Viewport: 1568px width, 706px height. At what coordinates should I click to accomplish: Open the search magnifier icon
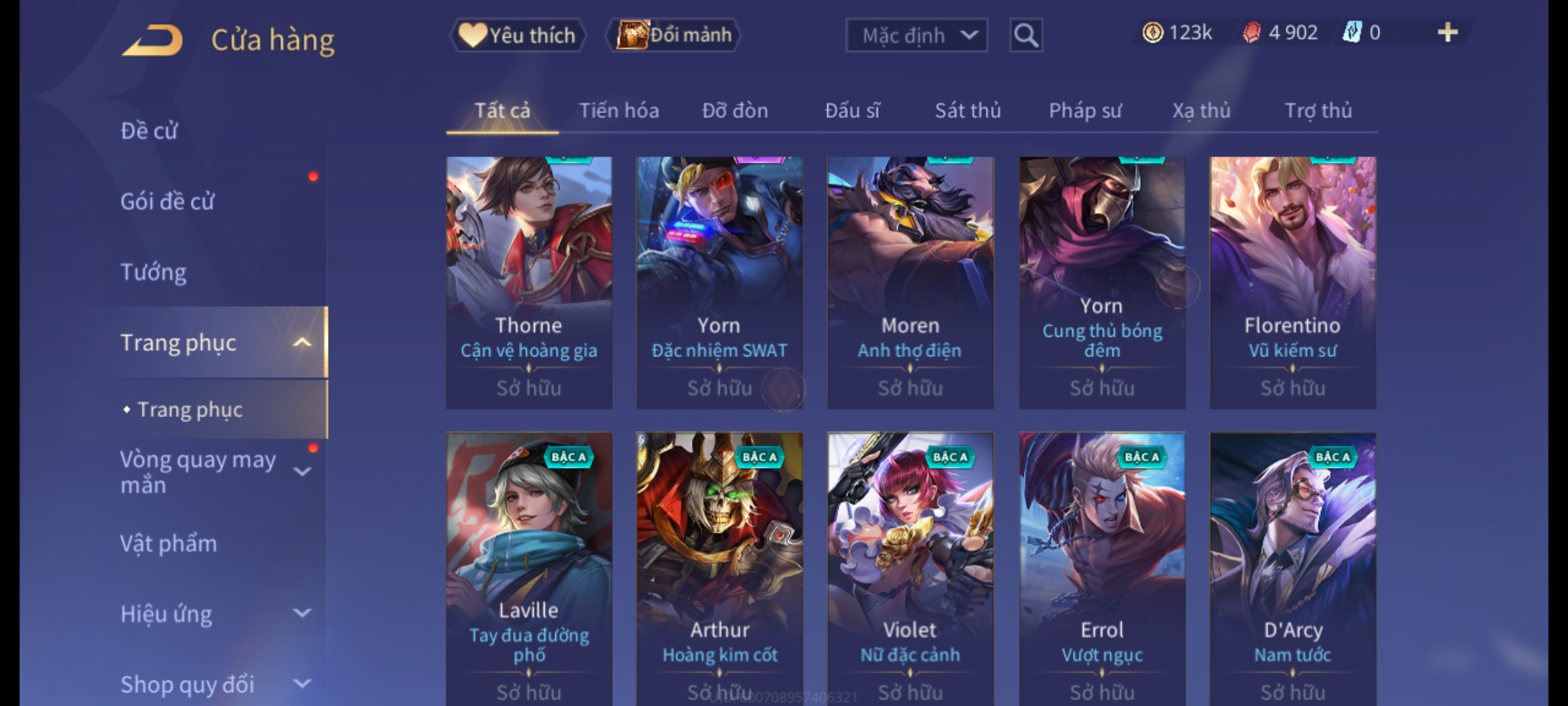[1026, 35]
